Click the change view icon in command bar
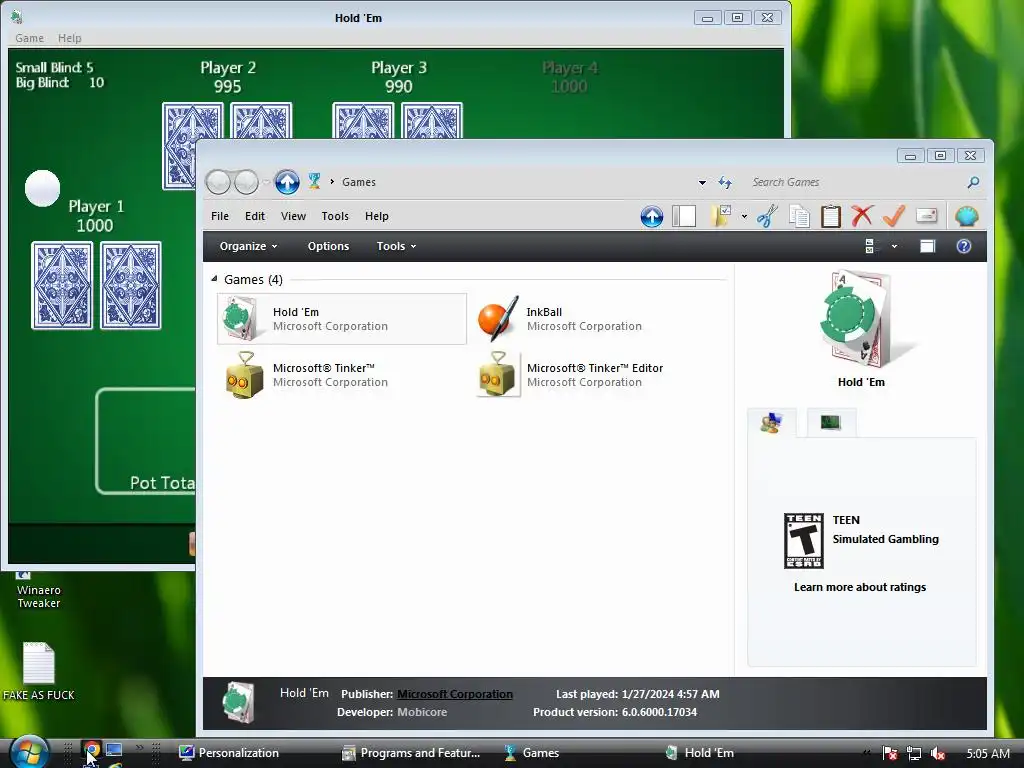This screenshot has height=768, width=1024. [870, 246]
